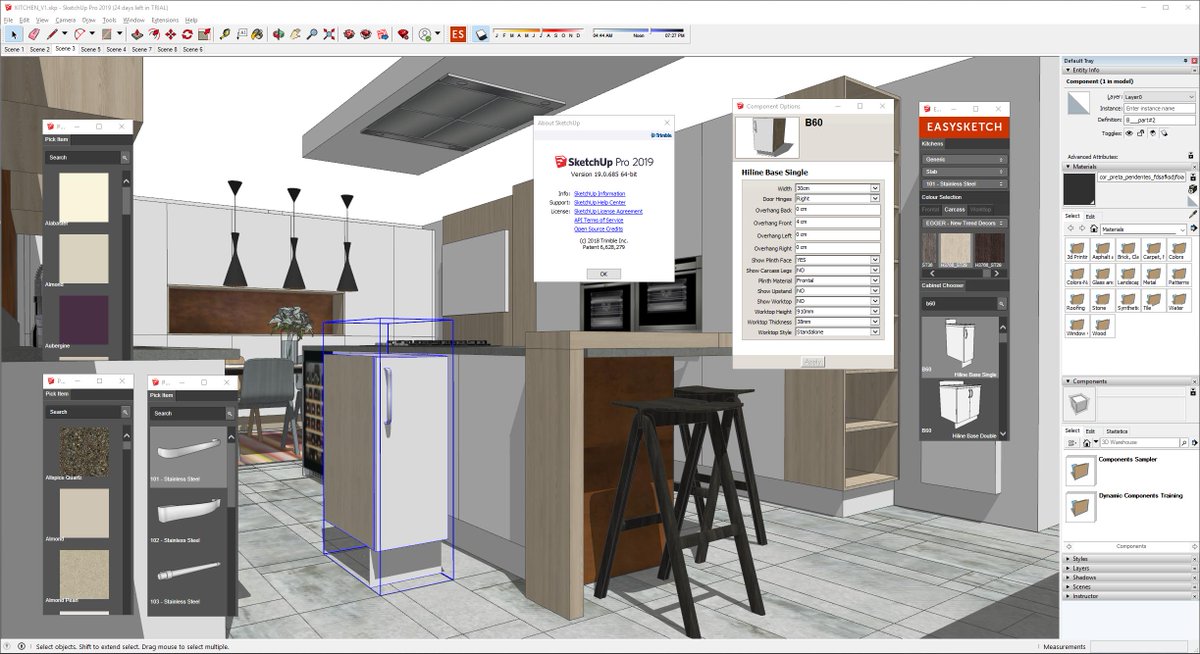Click the shadow display toolbar icon
Screen dimensions: 1200x654
(480, 34)
